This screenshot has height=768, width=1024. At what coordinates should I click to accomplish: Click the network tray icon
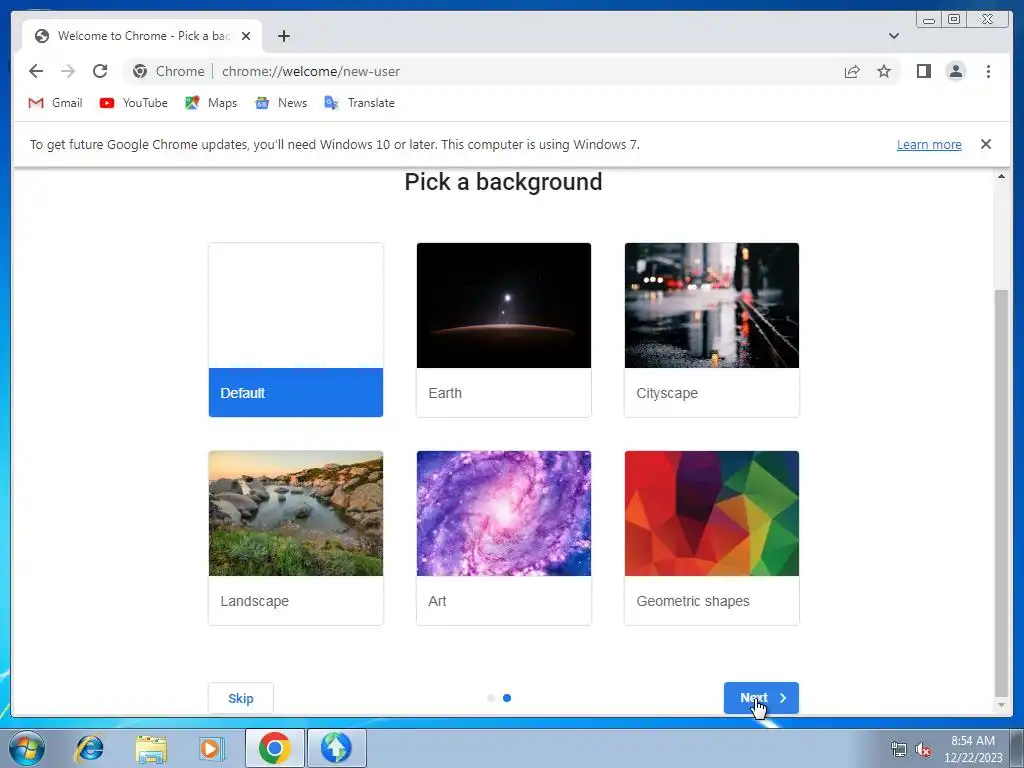click(899, 749)
